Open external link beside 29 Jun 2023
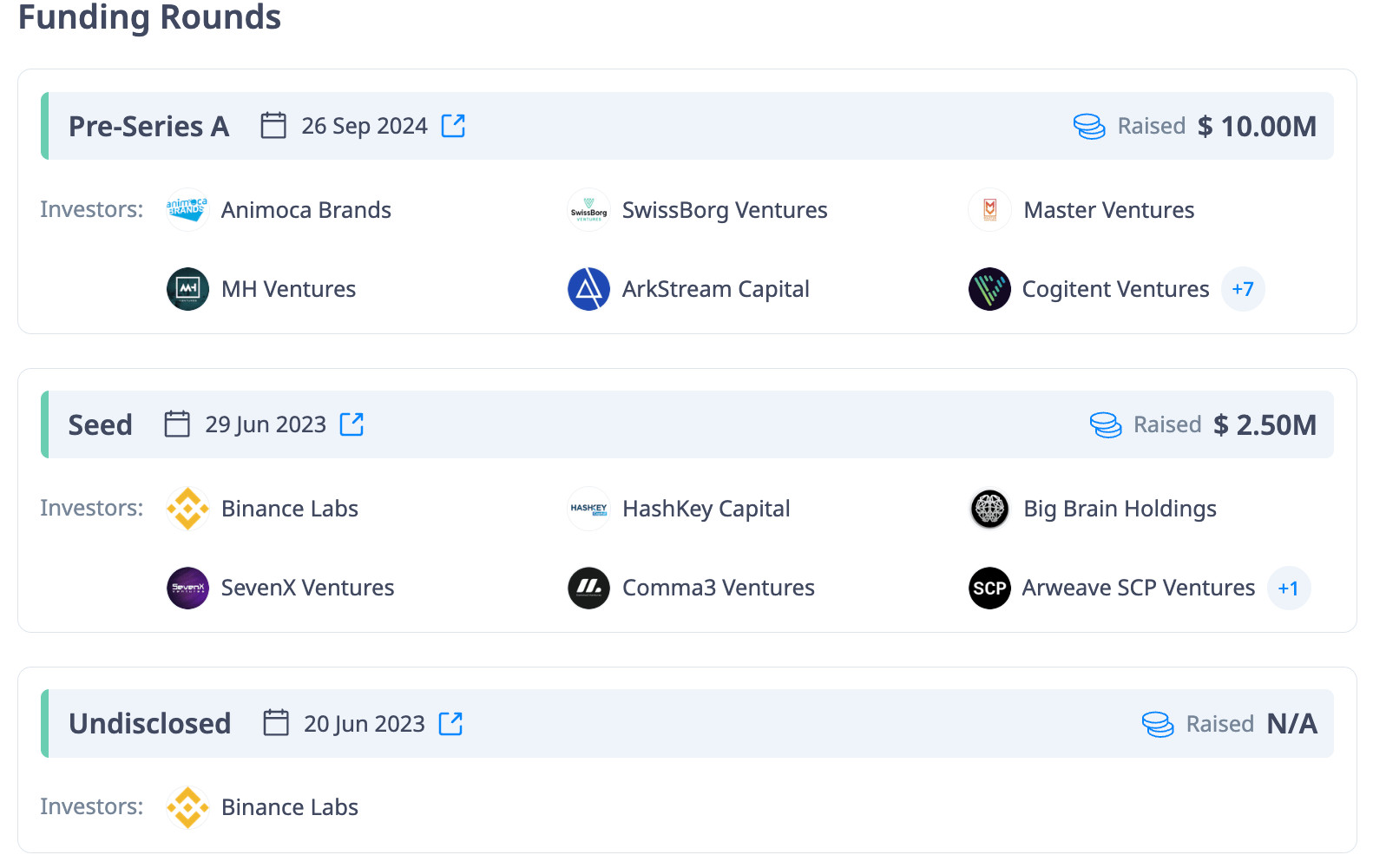The width and height of the screenshot is (1373, 868). click(x=351, y=424)
